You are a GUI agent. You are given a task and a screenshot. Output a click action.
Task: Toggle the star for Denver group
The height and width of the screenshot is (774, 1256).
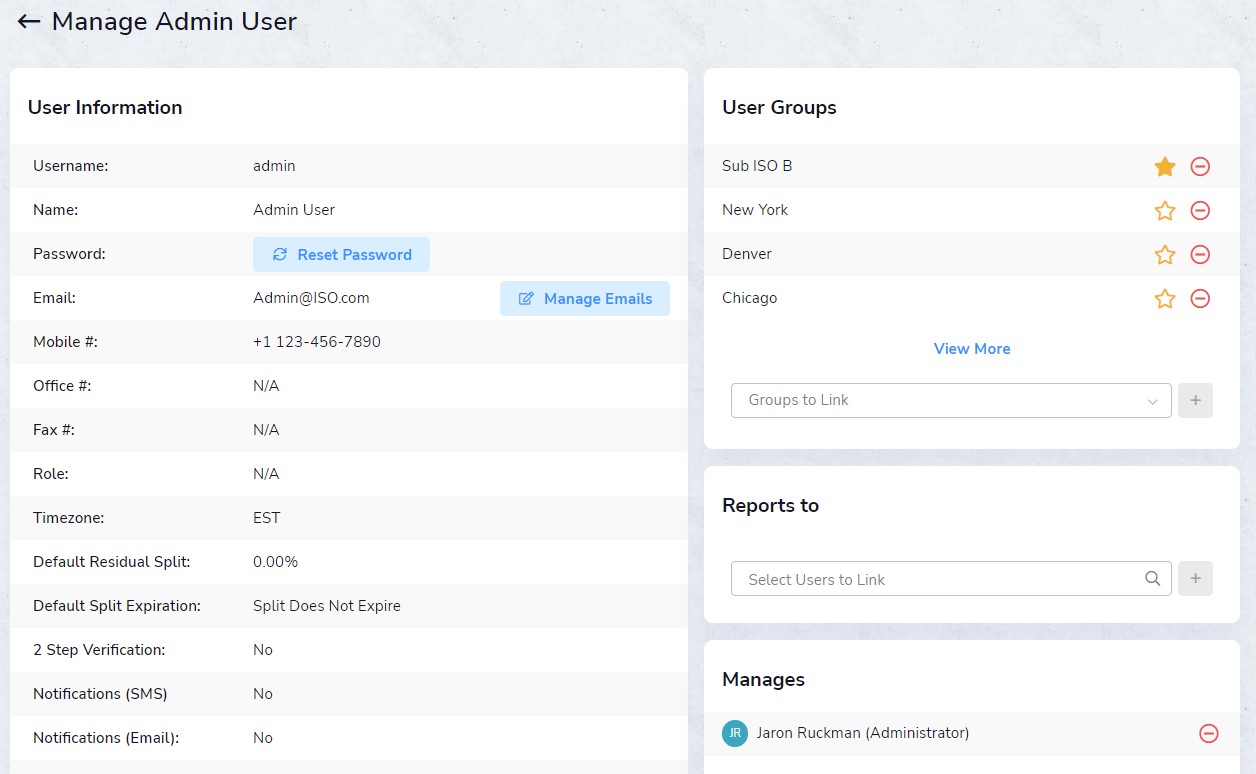pos(1164,255)
